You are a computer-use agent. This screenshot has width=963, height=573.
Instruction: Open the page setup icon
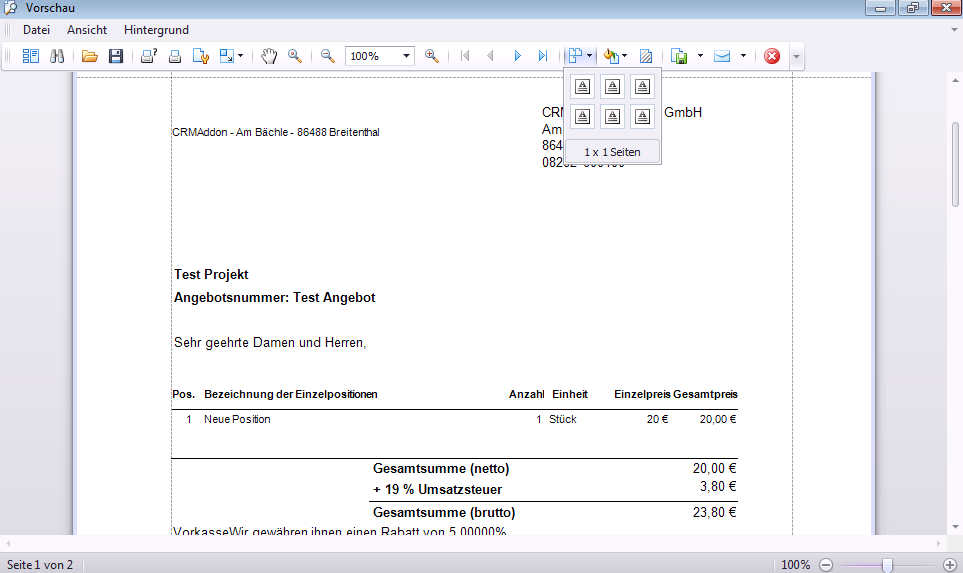201,56
